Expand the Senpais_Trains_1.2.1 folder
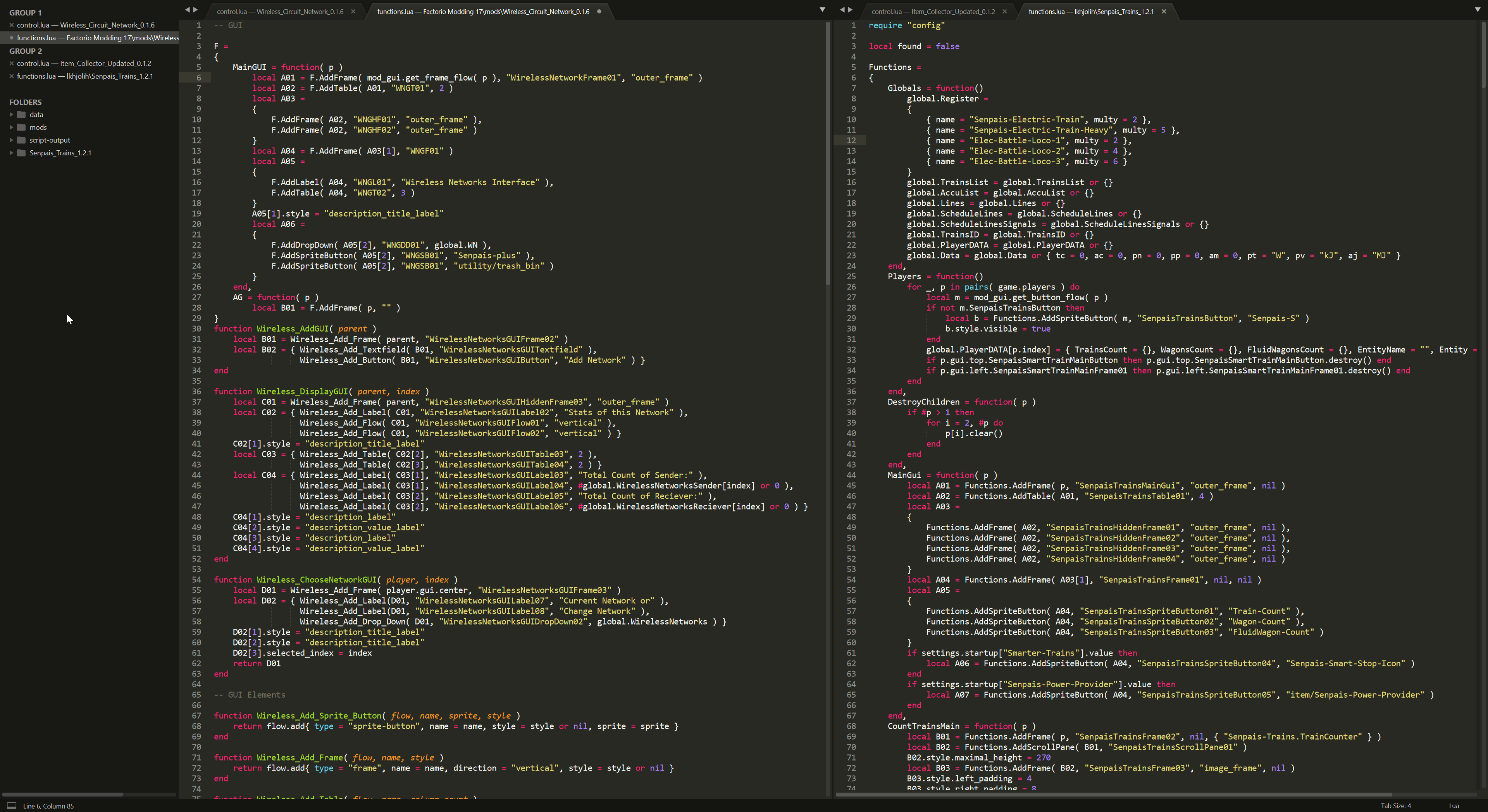 (x=12, y=153)
